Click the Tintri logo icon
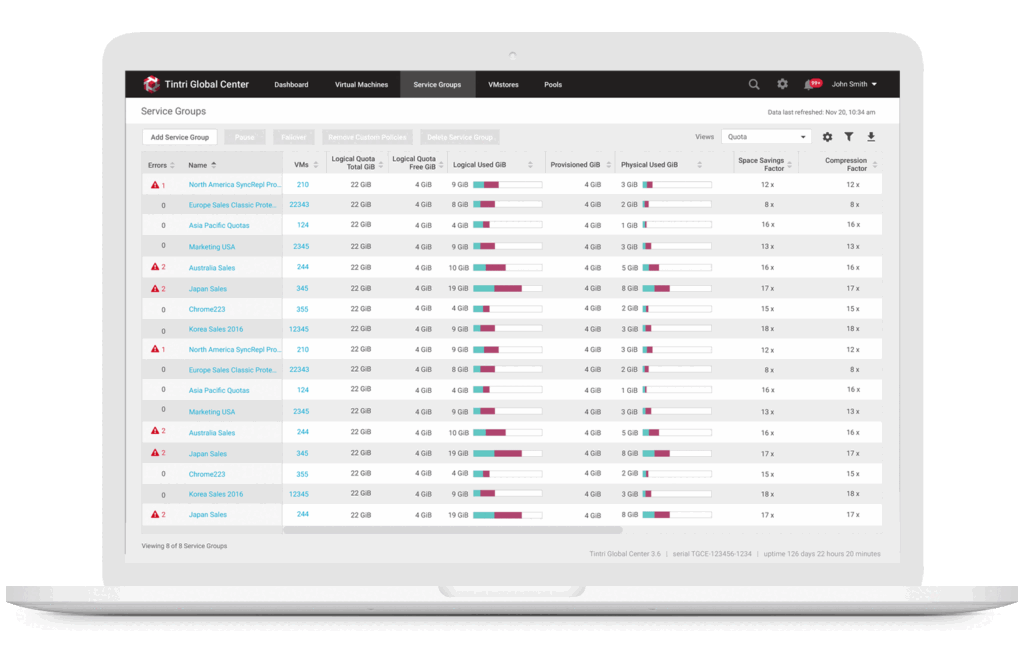The image size is (1024, 666). pos(152,84)
